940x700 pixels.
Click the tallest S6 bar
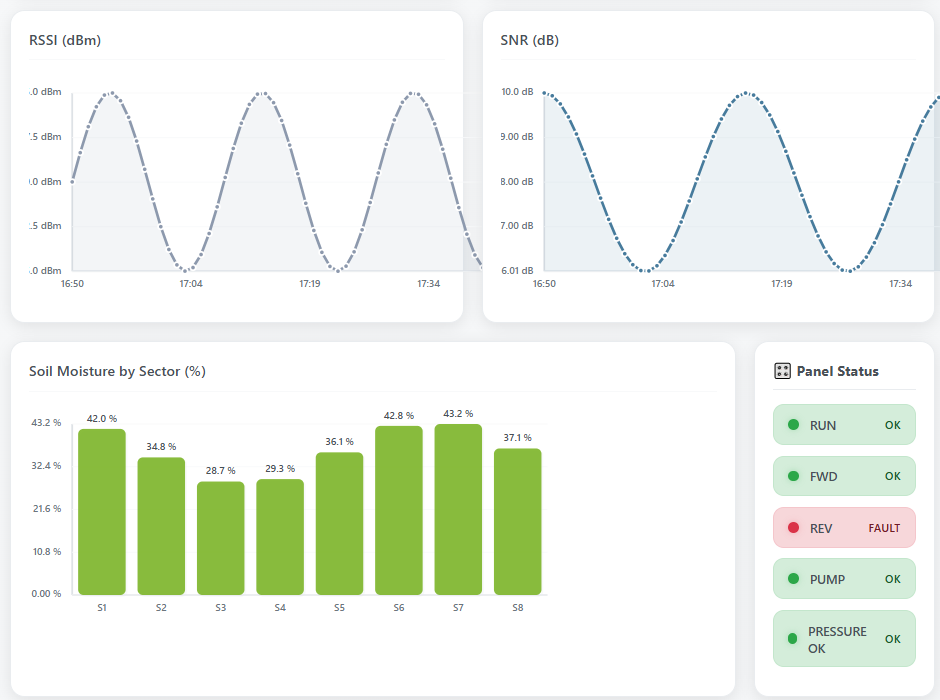[398, 510]
